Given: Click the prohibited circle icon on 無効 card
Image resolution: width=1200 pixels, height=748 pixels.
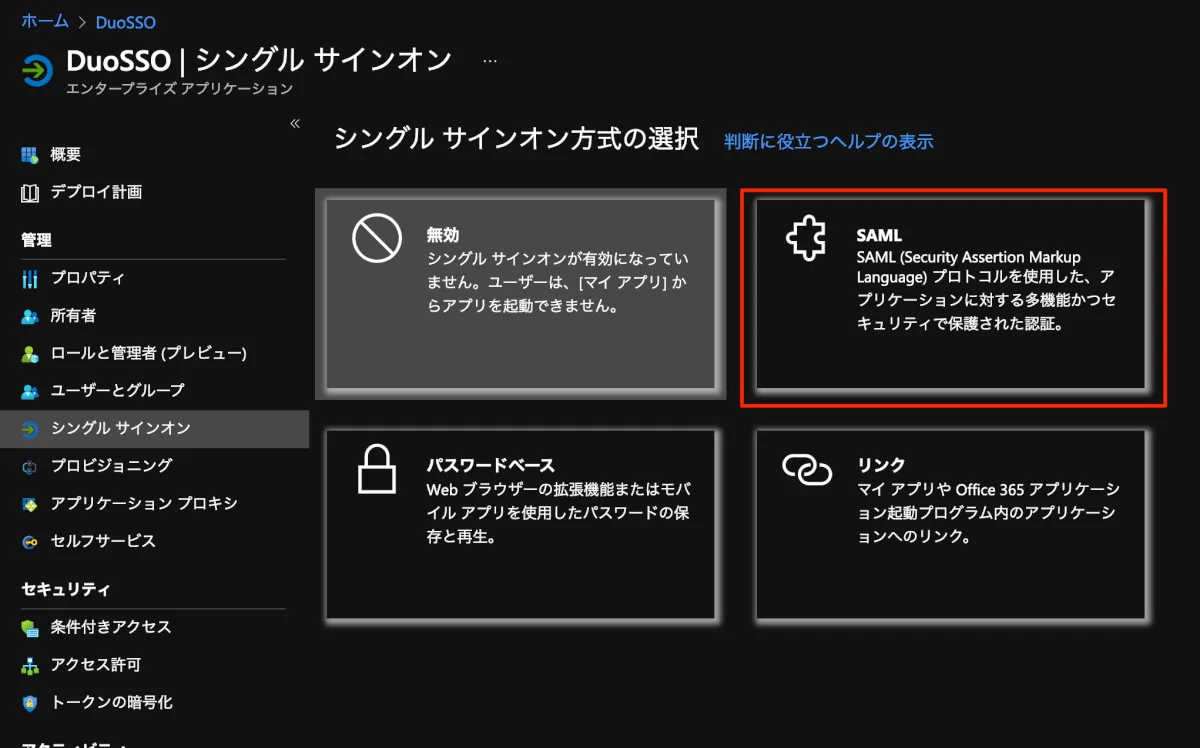Looking at the screenshot, I should [x=376, y=239].
